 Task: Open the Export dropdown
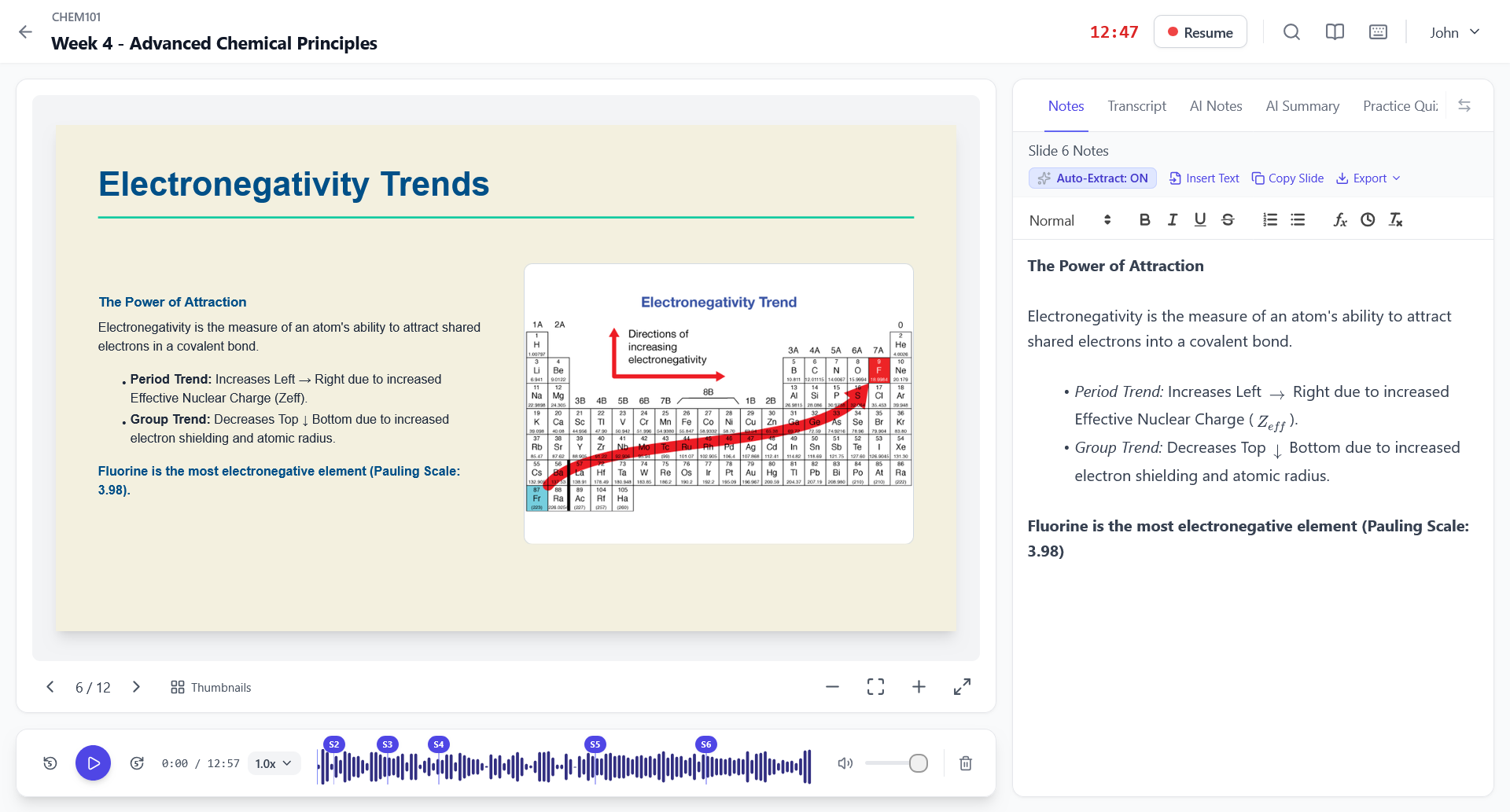[x=1368, y=178]
